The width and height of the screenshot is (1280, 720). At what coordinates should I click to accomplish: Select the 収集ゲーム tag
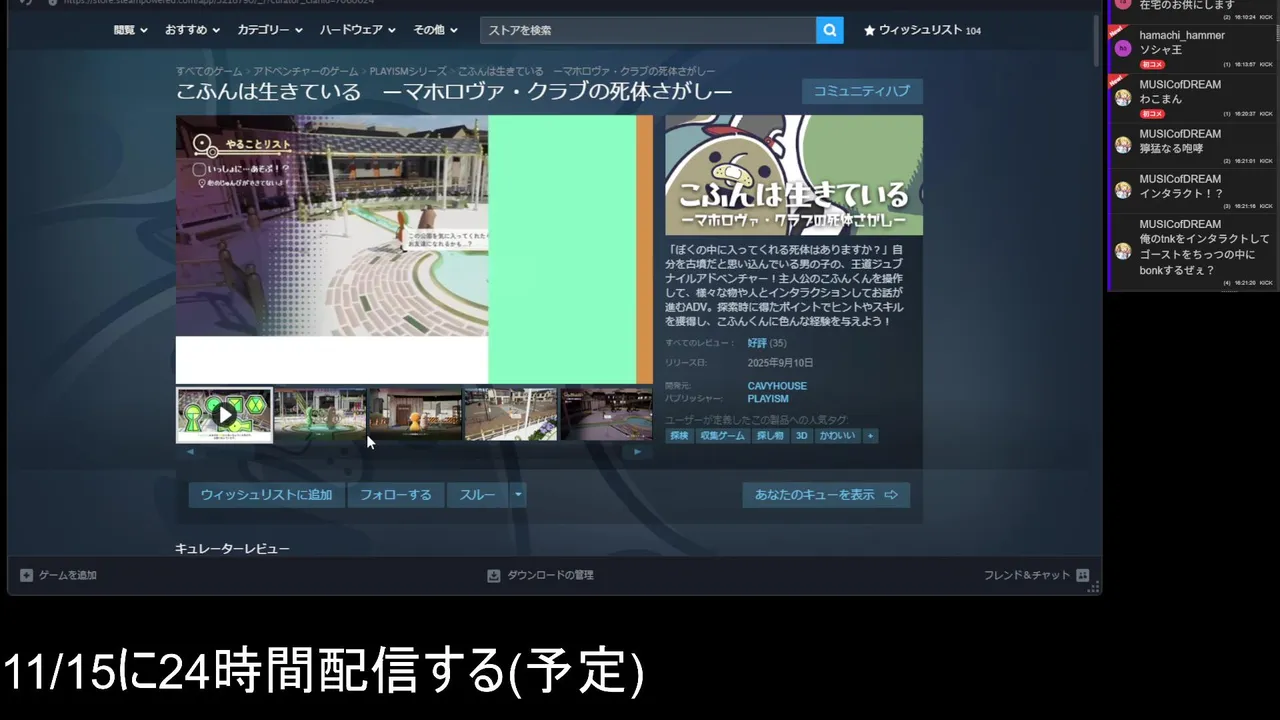click(x=722, y=436)
